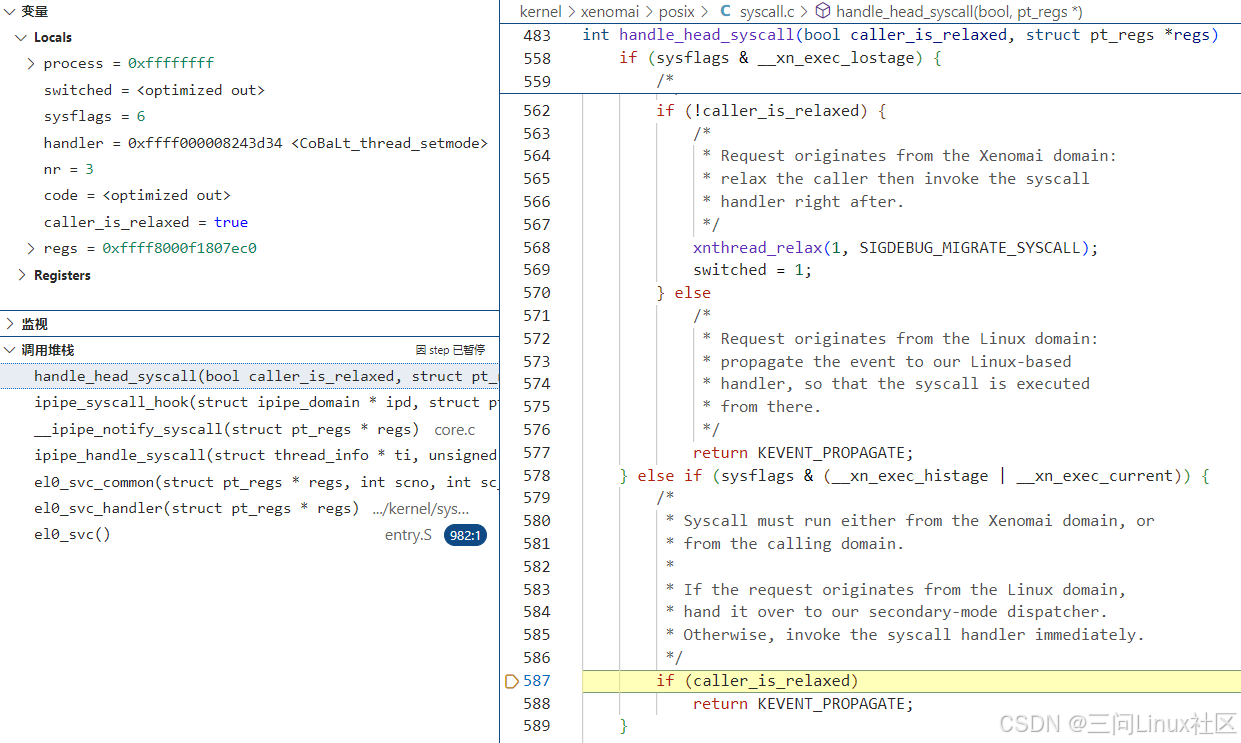Click 'return KEVENT_PROPAGATE;' on line 577
The image size is (1241, 743).
pos(803,452)
